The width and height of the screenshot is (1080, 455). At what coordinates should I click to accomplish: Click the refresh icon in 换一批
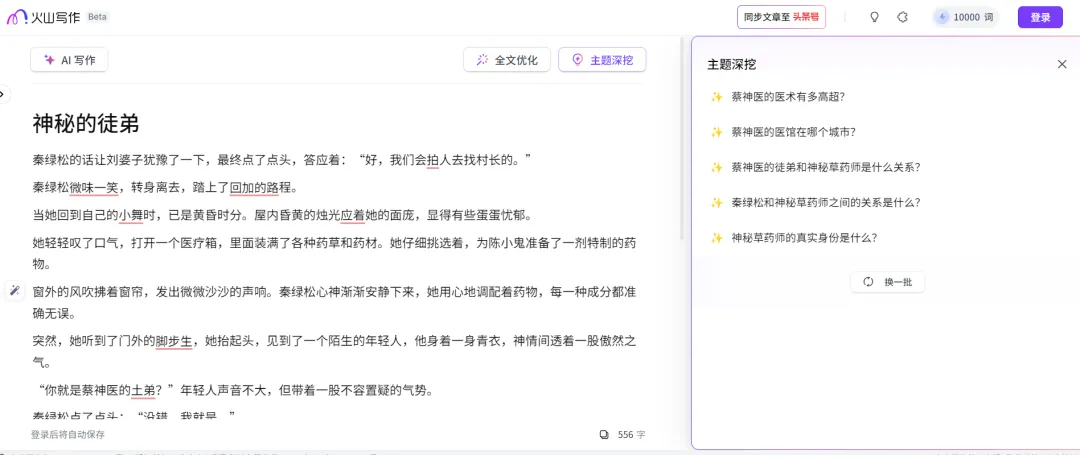pos(868,282)
